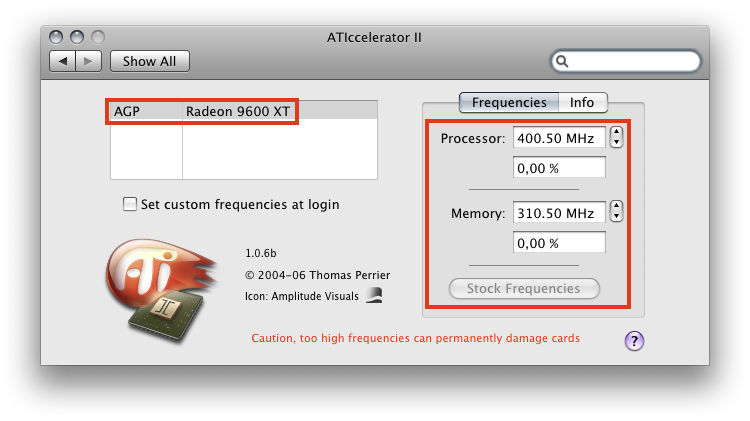The width and height of the screenshot is (750, 421).
Task: Enable Set custom frequencies at login
Action: 130,204
